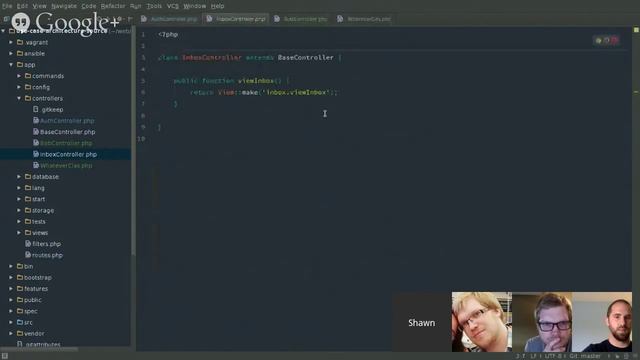The width and height of the screenshot is (640, 360).
Task: Click the features folder icon
Action: coord(20,289)
